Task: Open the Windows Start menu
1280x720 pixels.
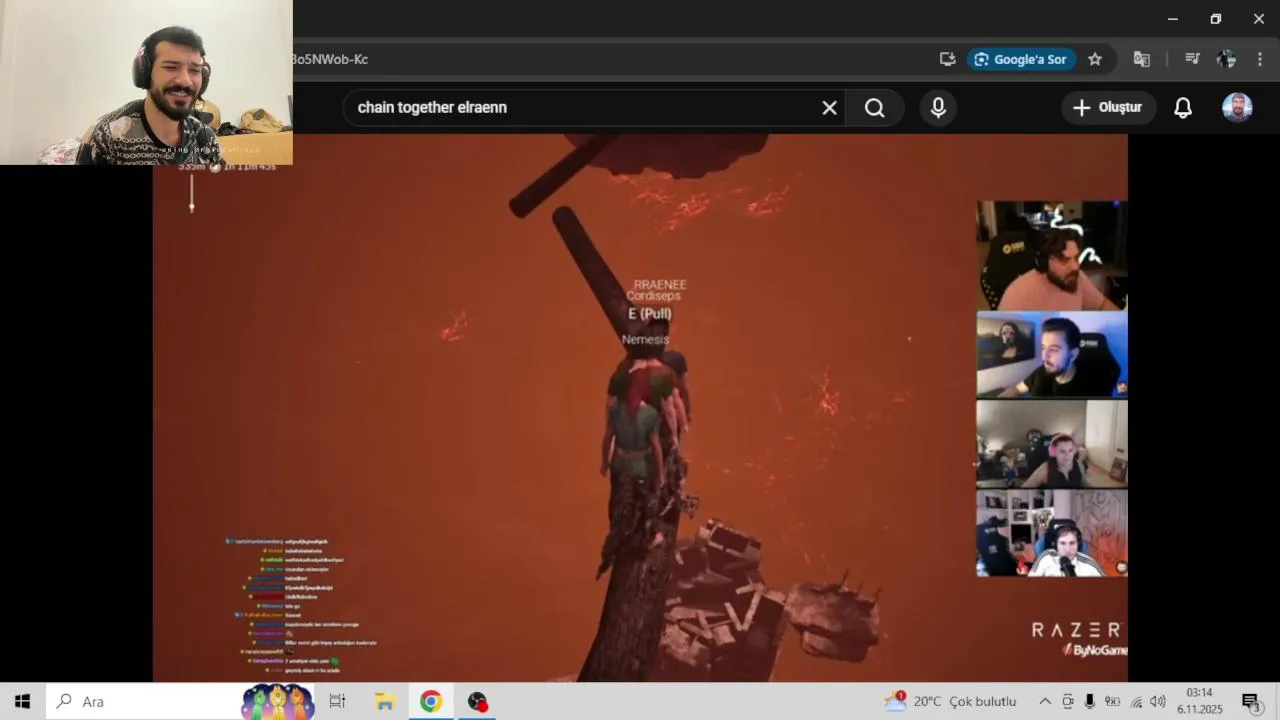Action: 22,701
